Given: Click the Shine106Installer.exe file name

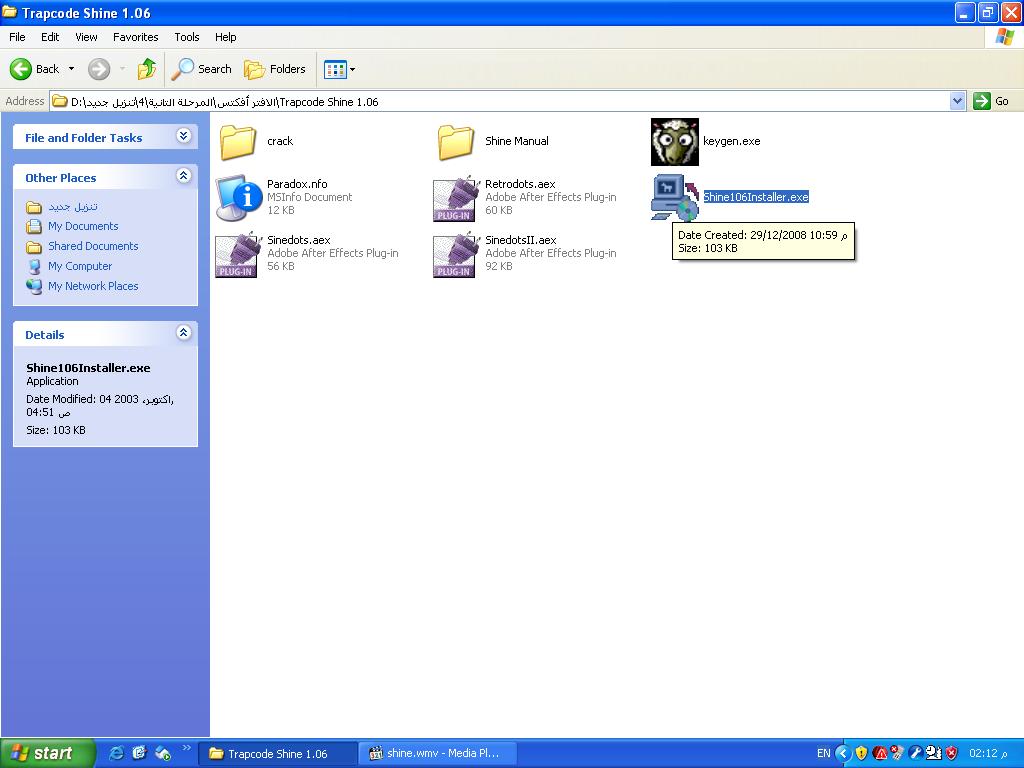Looking at the screenshot, I should pyautogui.click(x=756, y=197).
